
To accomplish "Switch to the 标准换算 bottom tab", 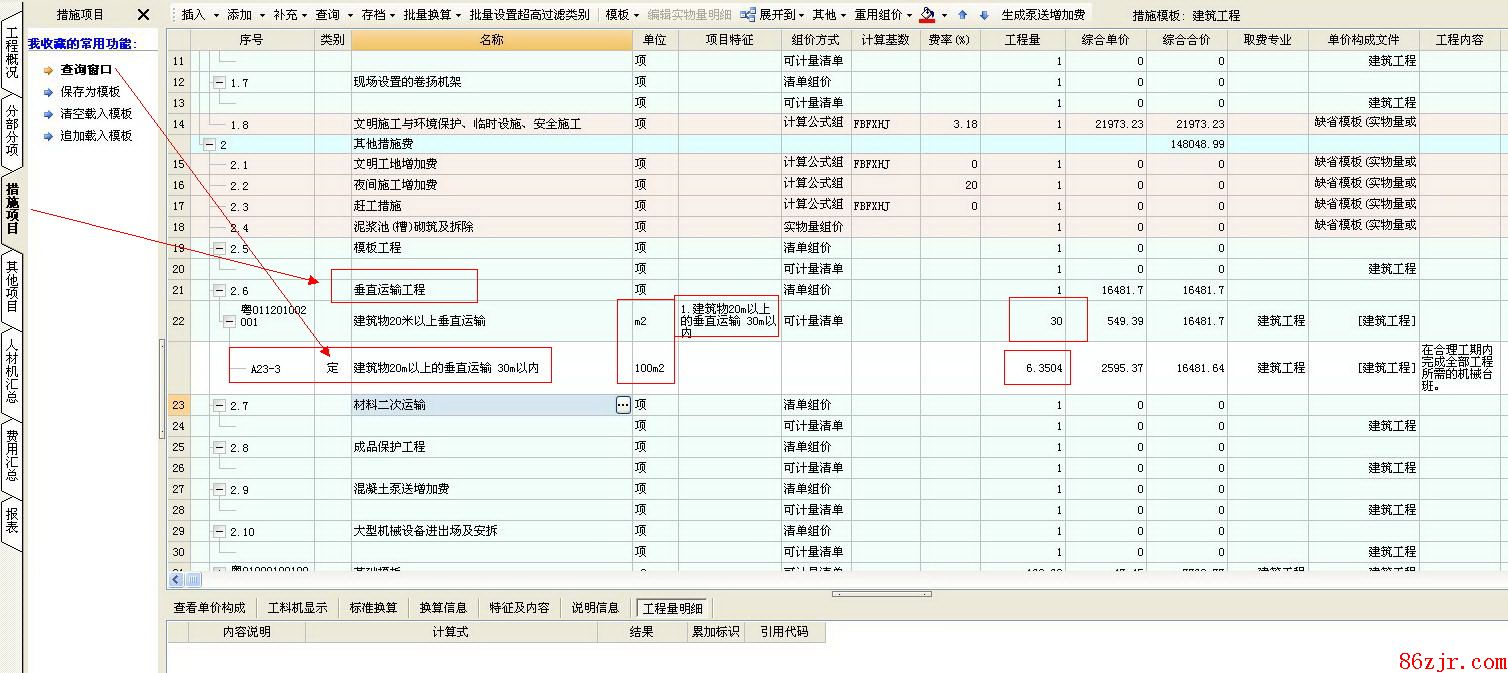I will 373,608.
